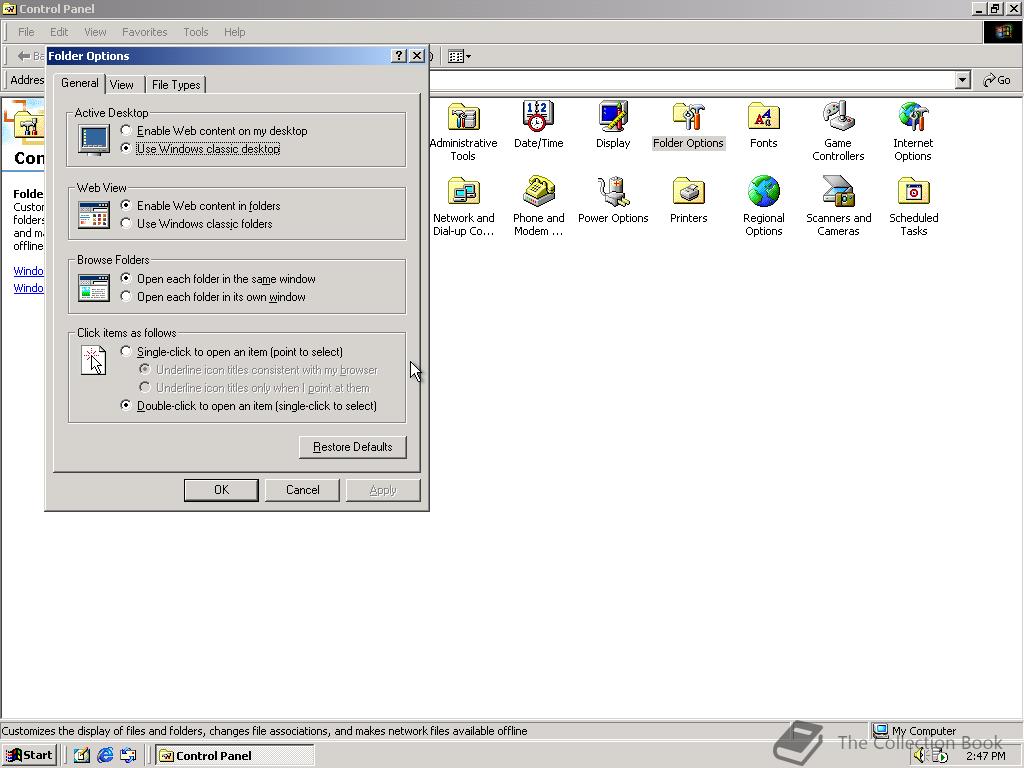Select the Folder Options icon in Control Panel
Image resolution: width=1024 pixels, height=768 pixels.
[x=688, y=118]
